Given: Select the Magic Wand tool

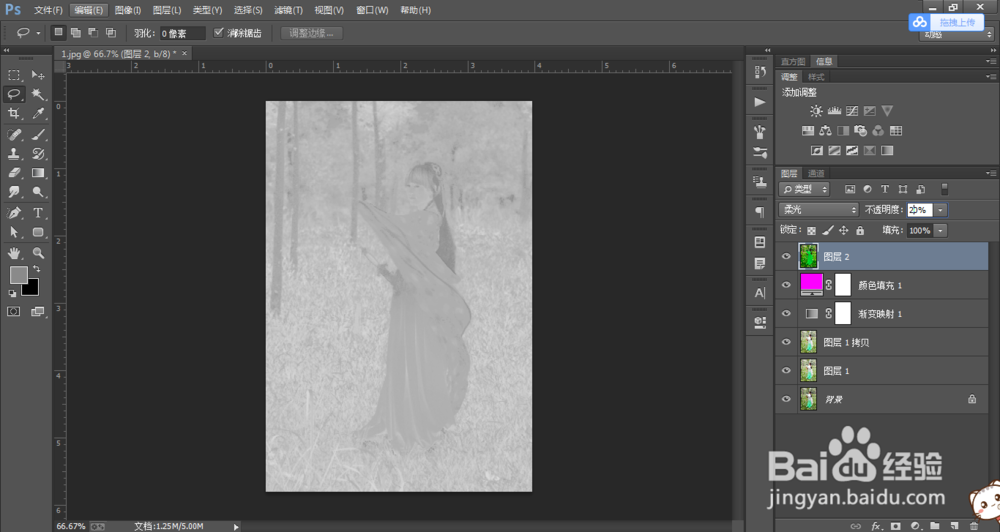Looking at the screenshot, I should click(38, 94).
